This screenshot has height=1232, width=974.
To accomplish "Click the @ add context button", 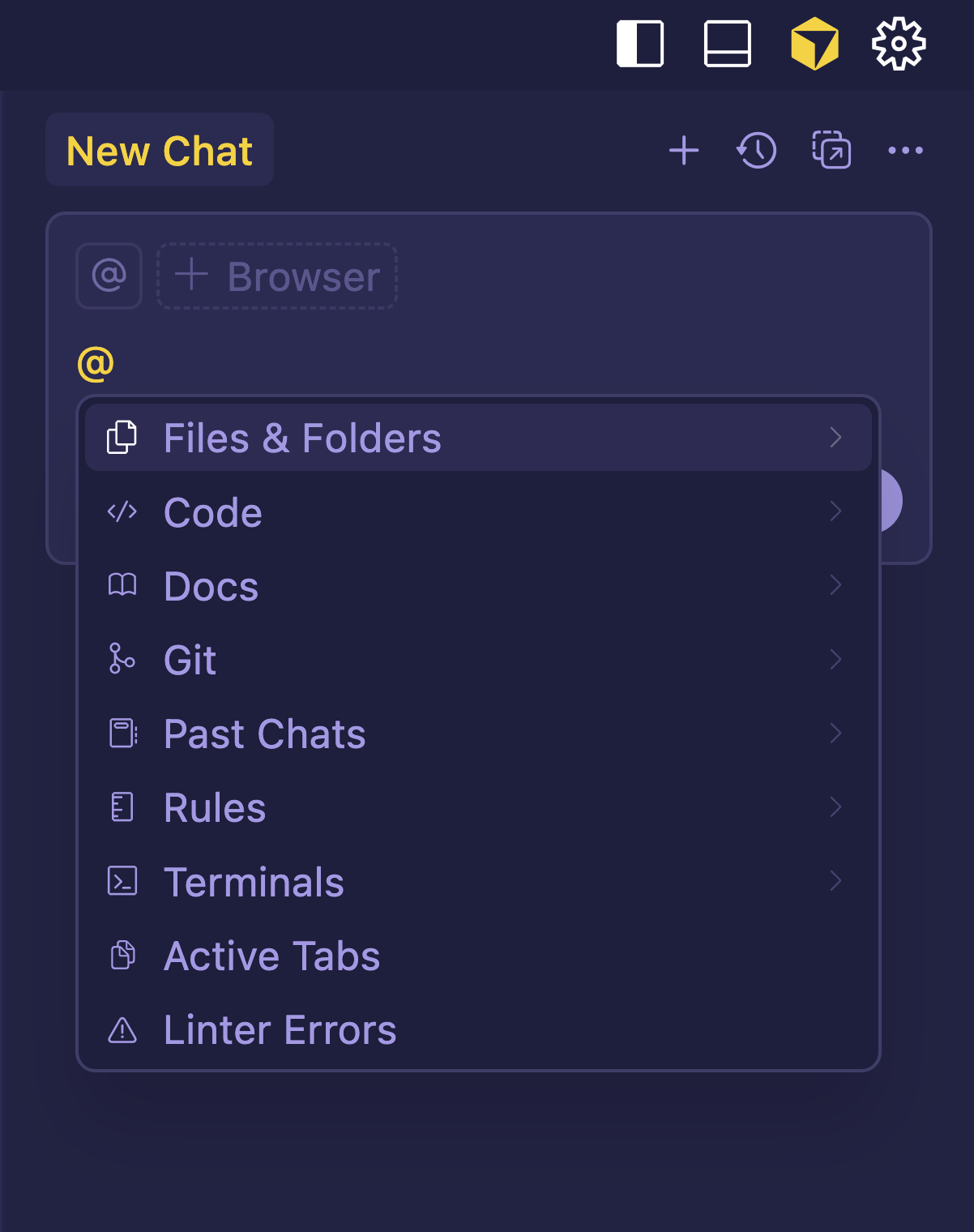I will pos(109,276).
